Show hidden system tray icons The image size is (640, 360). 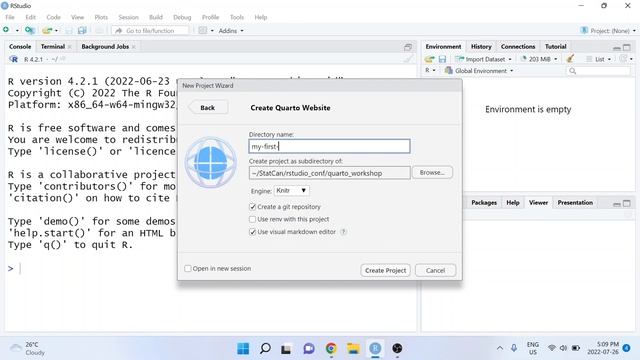(x=500, y=348)
